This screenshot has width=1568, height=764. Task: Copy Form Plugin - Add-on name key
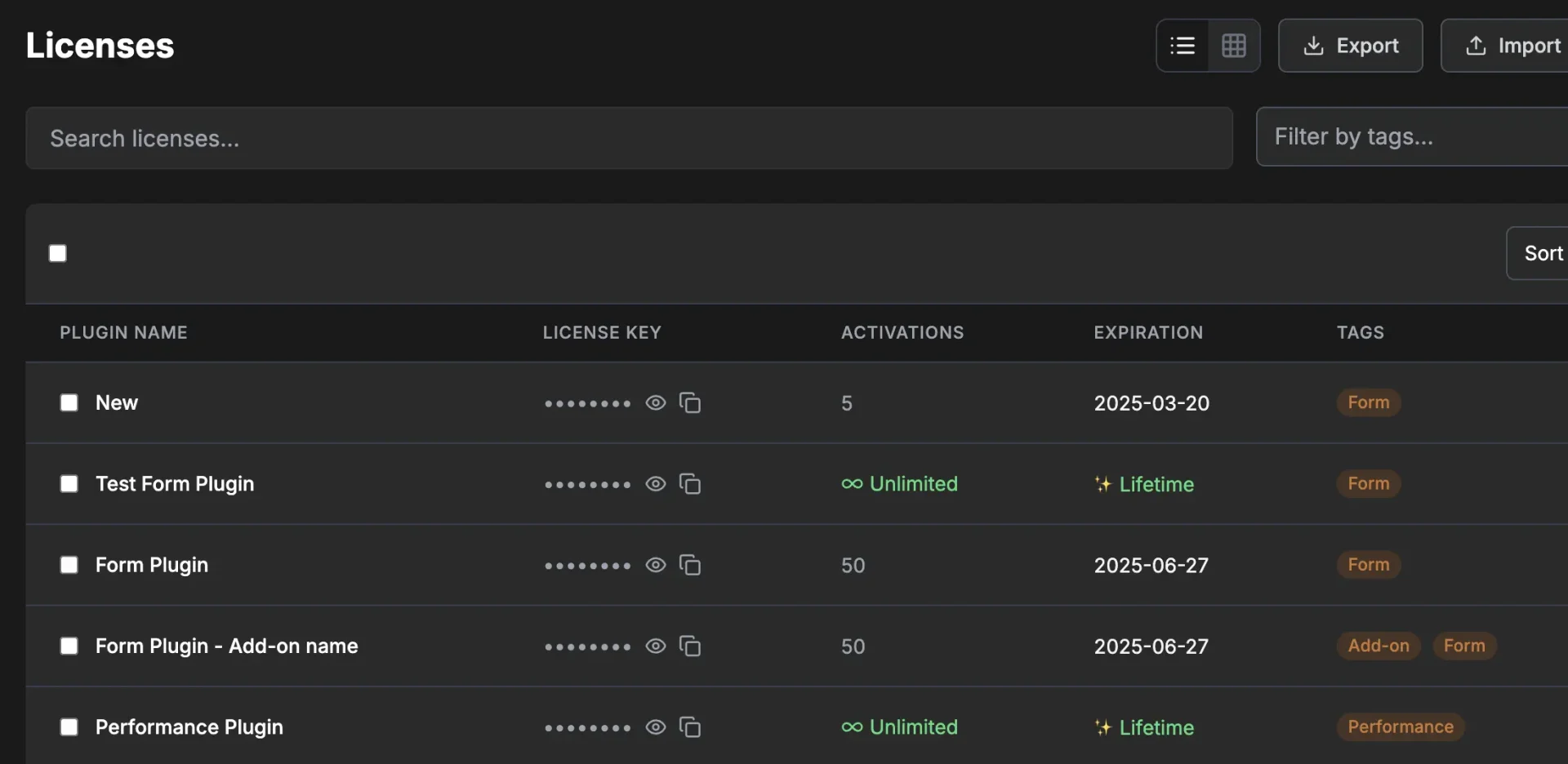point(690,646)
